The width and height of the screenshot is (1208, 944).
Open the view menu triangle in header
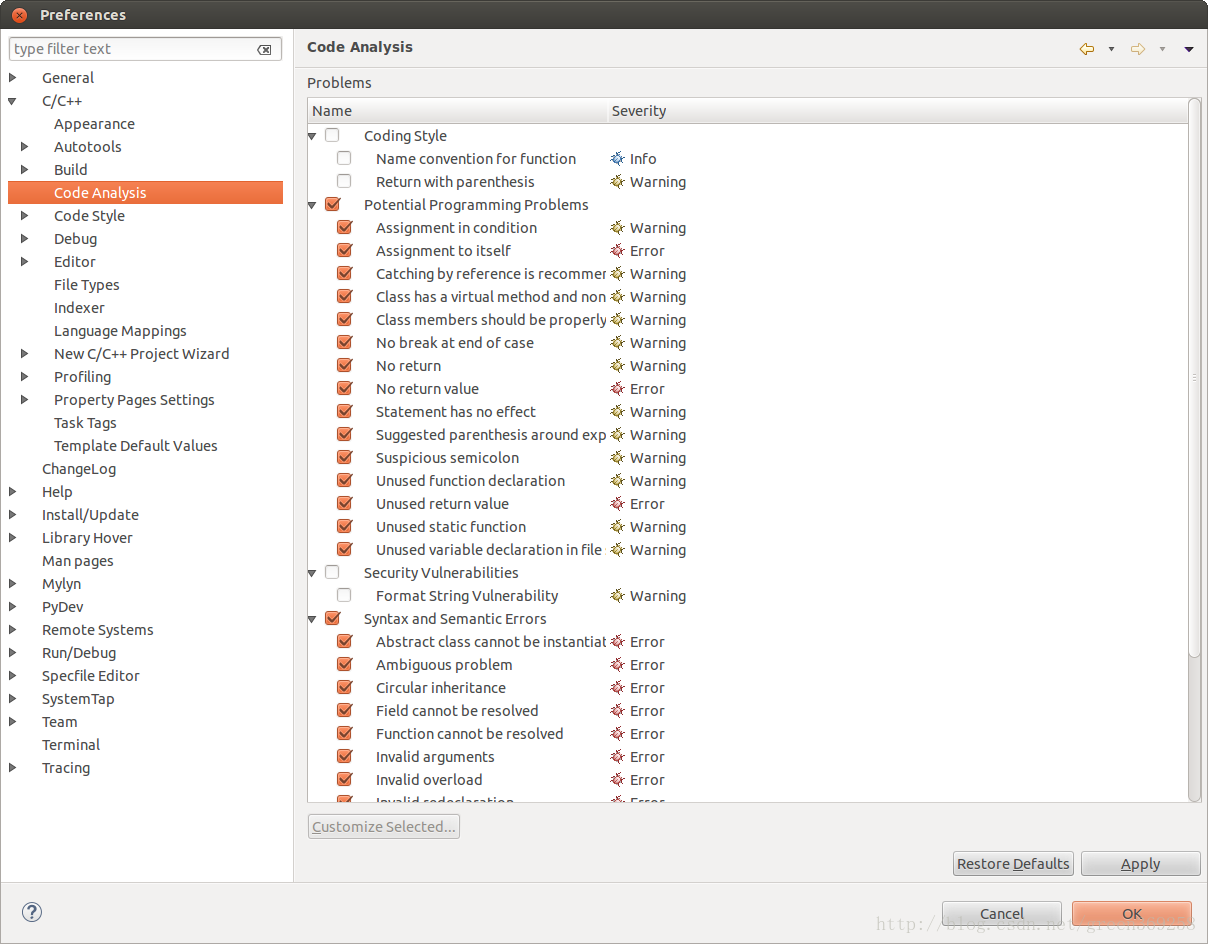coord(1189,49)
